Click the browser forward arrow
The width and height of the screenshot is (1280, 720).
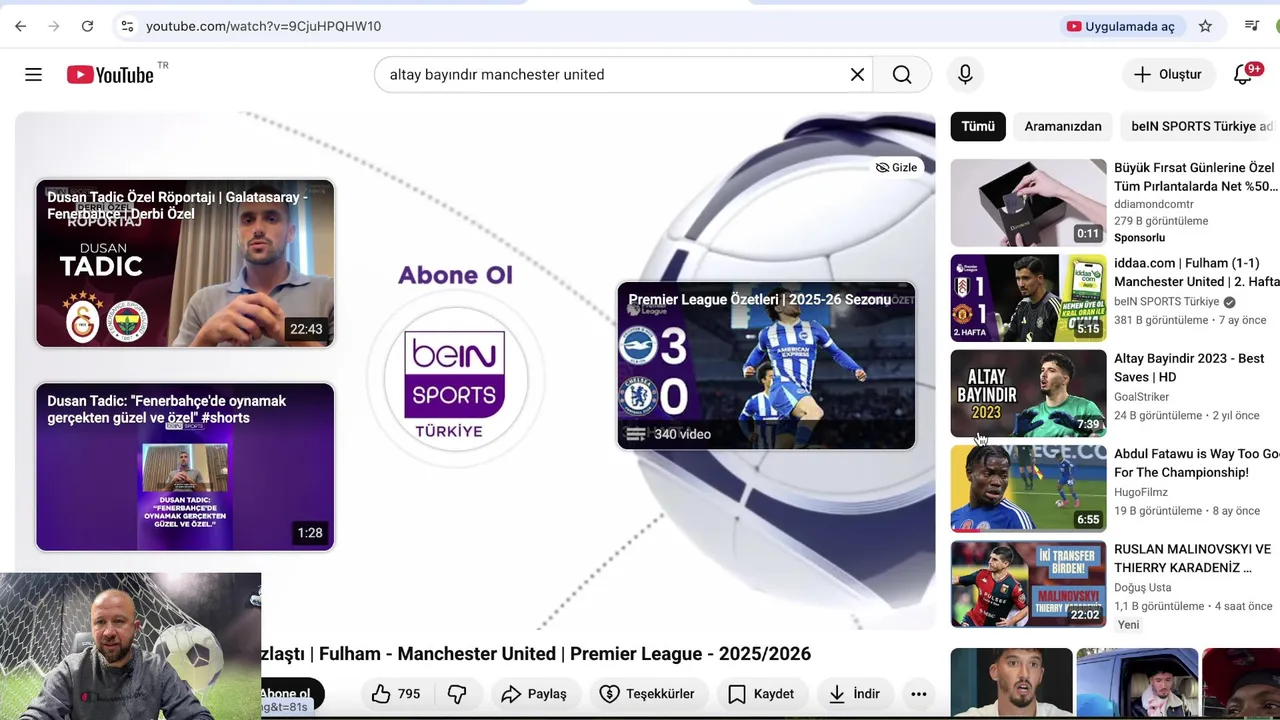54,26
